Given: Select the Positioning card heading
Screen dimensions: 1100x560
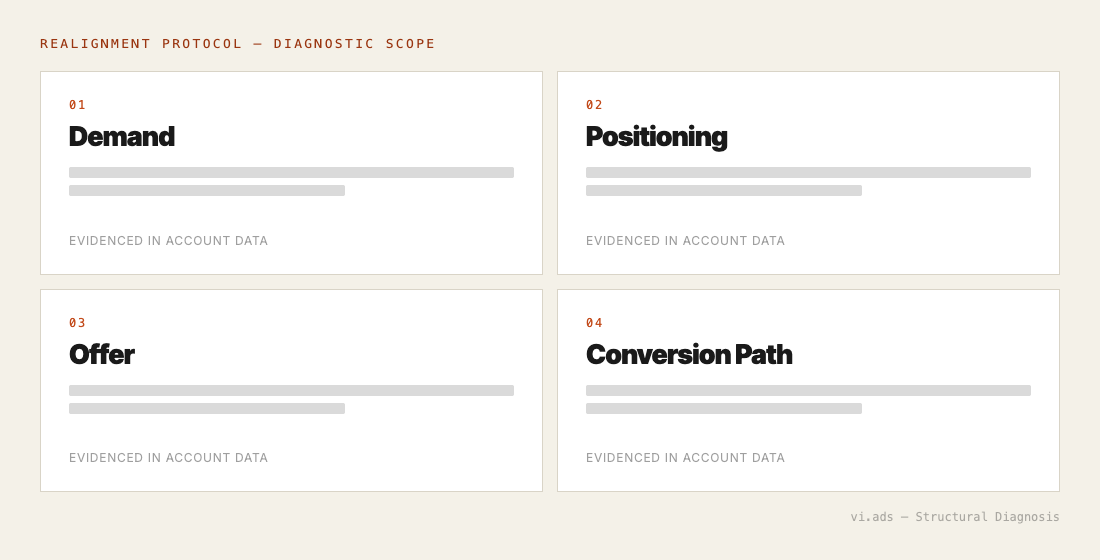Looking at the screenshot, I should tap(656, 138).
